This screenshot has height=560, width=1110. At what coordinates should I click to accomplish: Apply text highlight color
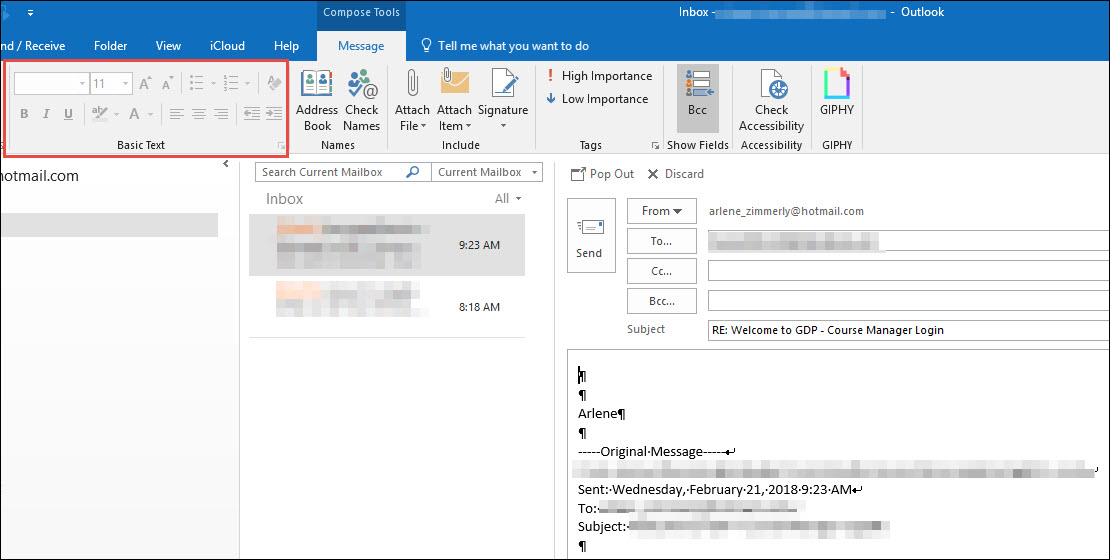coord(100,113)
